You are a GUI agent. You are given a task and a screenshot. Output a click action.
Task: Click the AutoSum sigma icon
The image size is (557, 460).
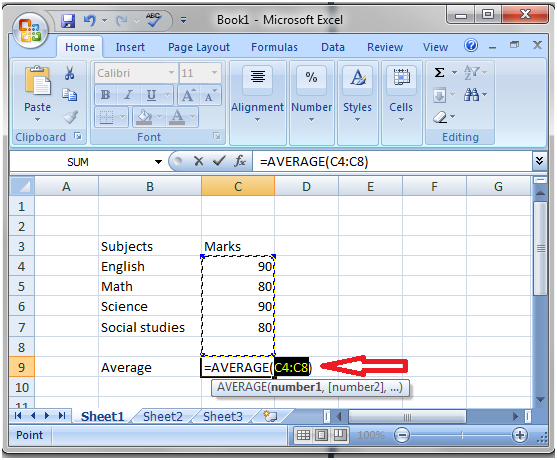point(439,73)
